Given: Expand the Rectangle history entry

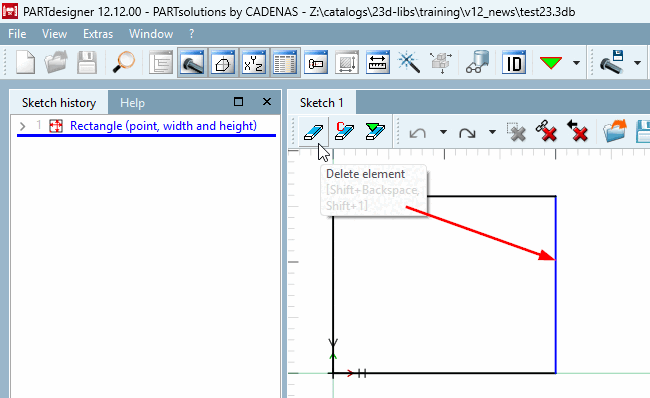Looking at the screenshot, I should click(22, 126).
